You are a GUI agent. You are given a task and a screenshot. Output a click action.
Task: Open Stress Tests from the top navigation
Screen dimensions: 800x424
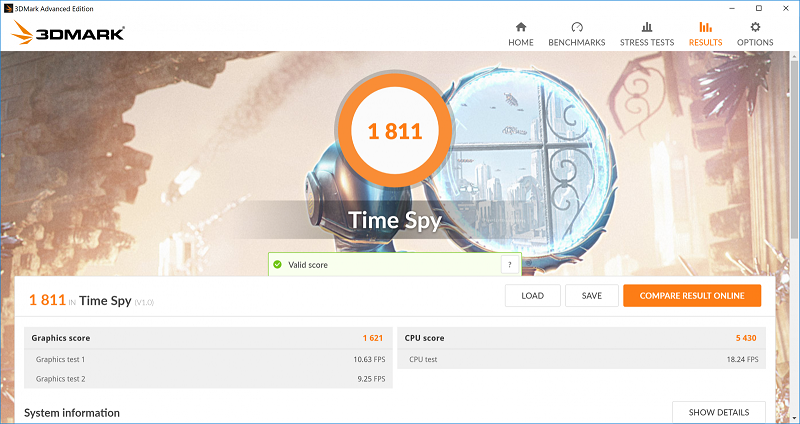[x=647, y=33]
